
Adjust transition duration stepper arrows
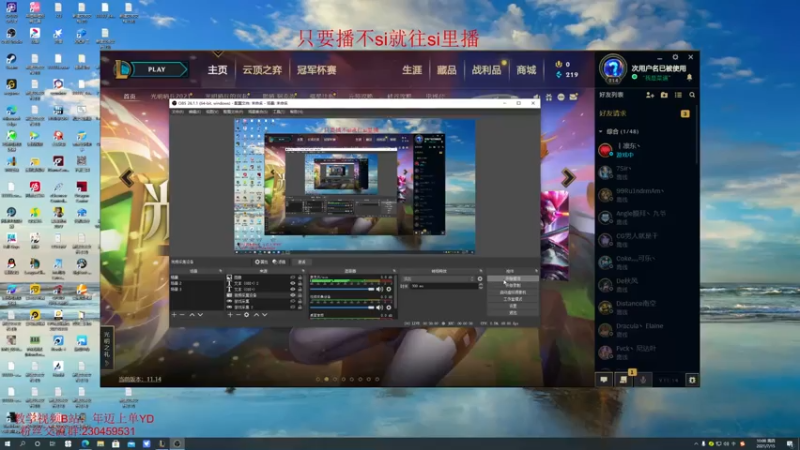point(481,286)
